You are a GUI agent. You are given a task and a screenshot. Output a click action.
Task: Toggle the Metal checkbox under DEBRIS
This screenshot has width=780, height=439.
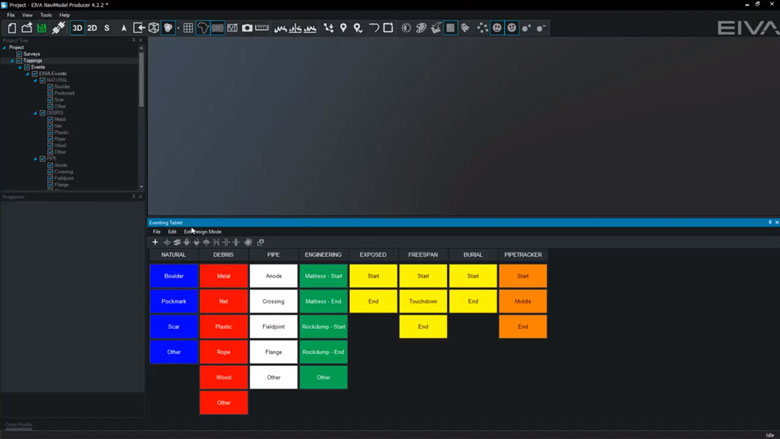pyautogui.click(x=51, y=119)
